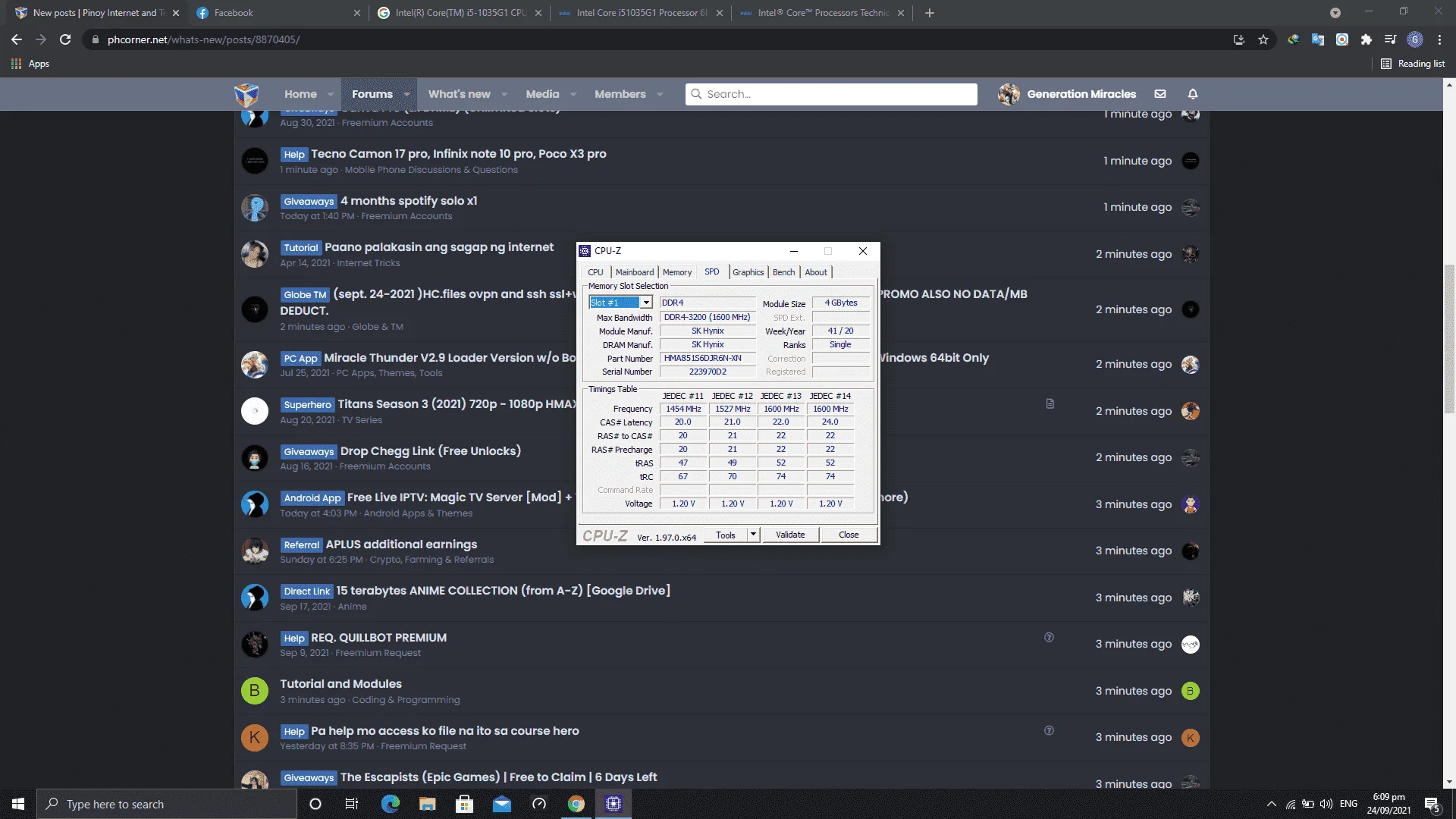Viewport: 1456px width, 819px height.
Task: Show hidden tray icons chevron
Action: click(x=1271, y=804)
